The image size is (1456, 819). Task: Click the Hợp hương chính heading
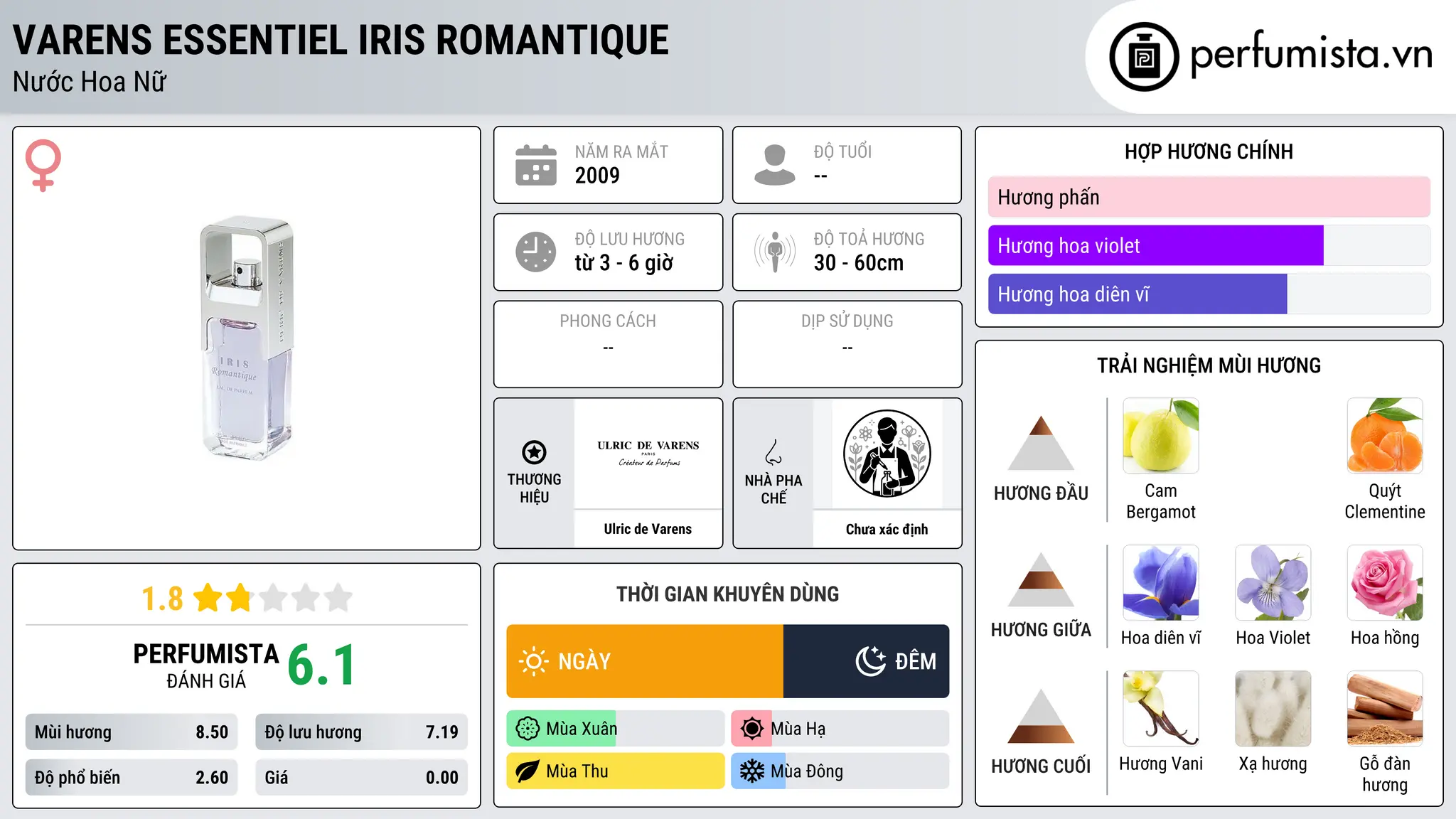point(1209,151)
